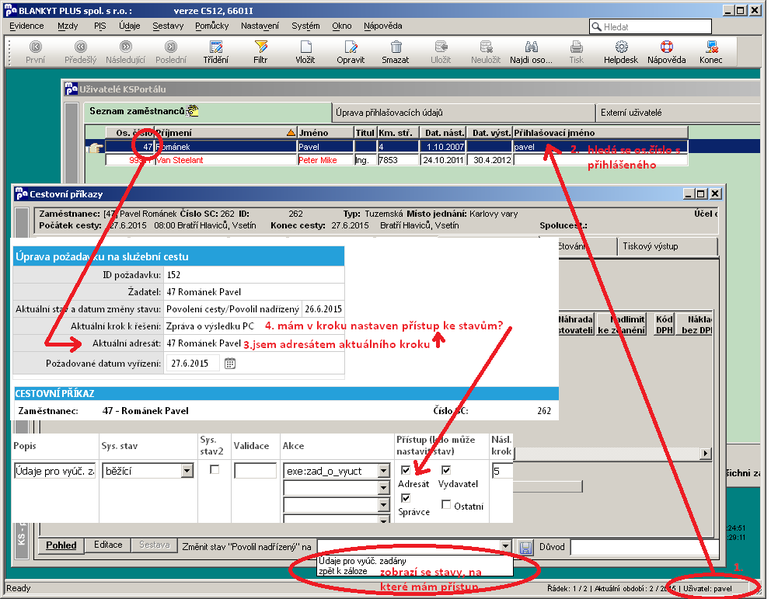Jump to last record with Poslední
This screenshot has width=778, height=599.
171,52
